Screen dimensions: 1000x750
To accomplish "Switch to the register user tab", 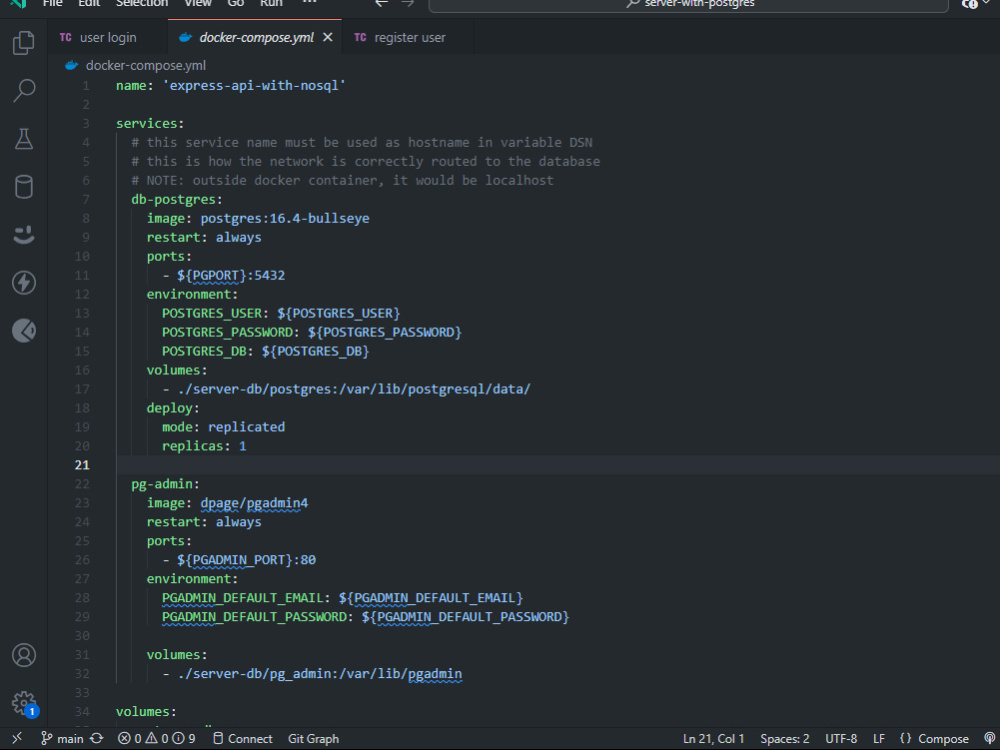I will [409, 38].
